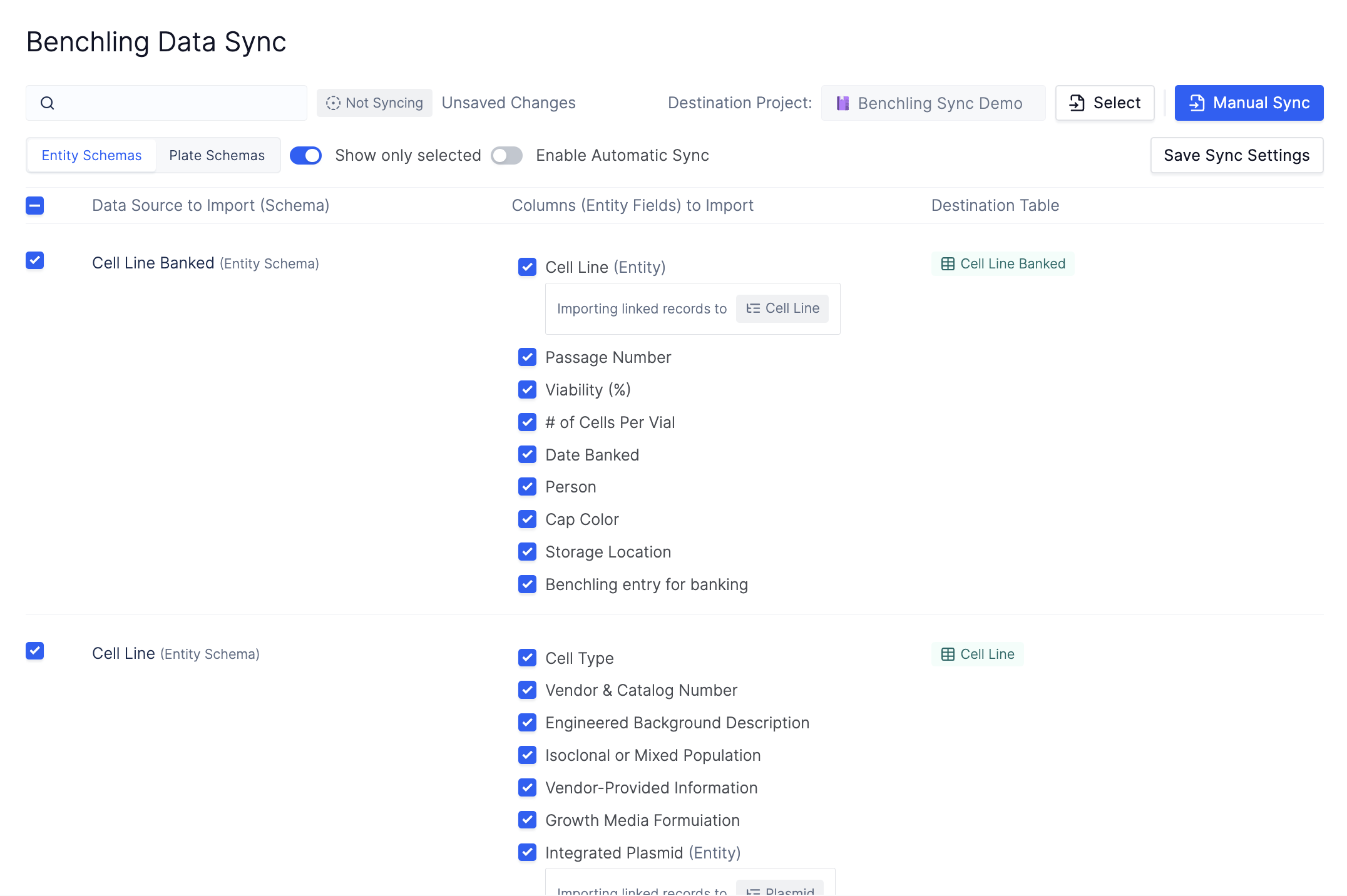Uncheck Integrated Plasmid (Entity) checkbox
This screenshot has height=896, width=1347.
pos(527,852)
